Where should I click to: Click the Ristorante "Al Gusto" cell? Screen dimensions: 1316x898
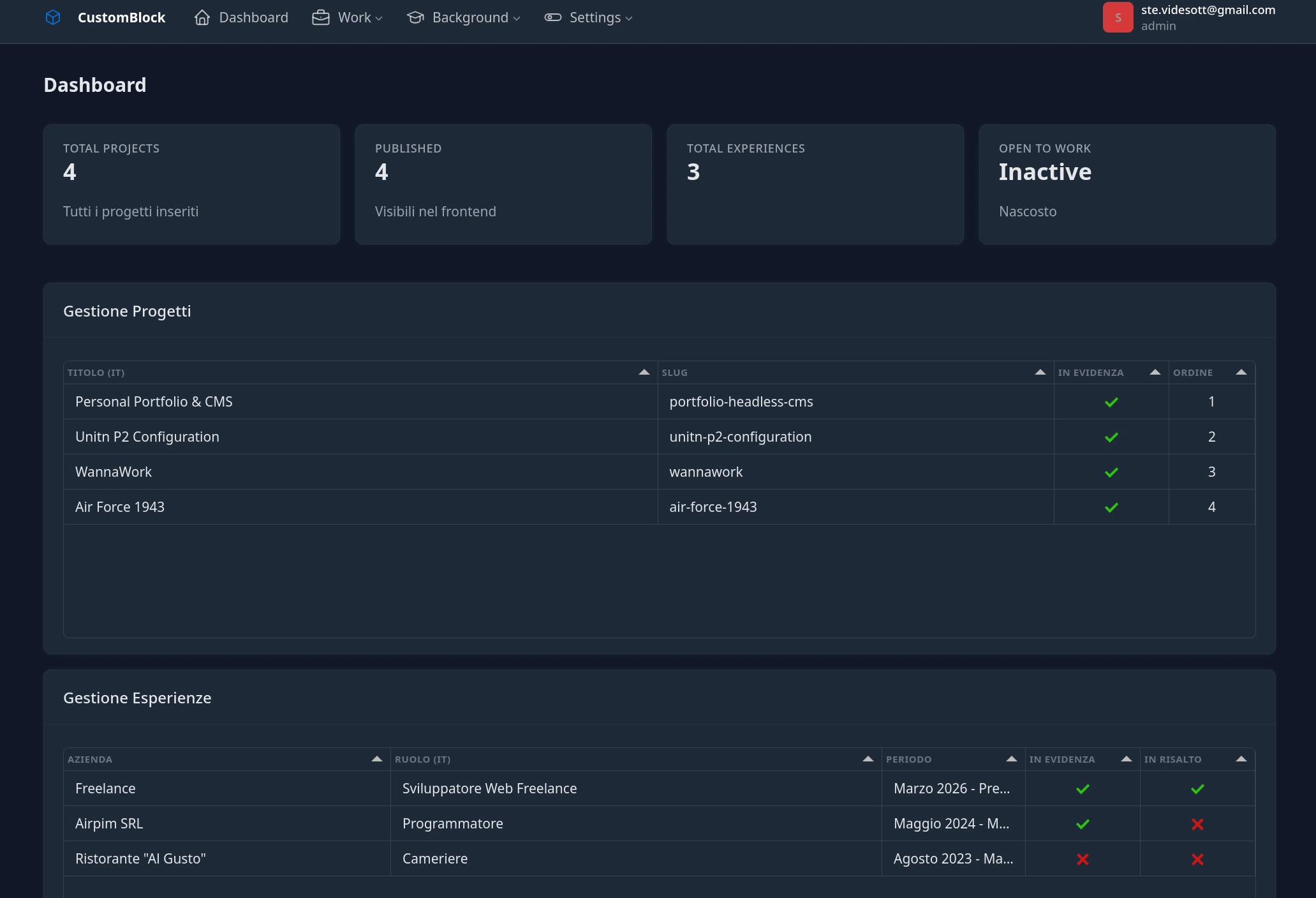tap(227, 858)
